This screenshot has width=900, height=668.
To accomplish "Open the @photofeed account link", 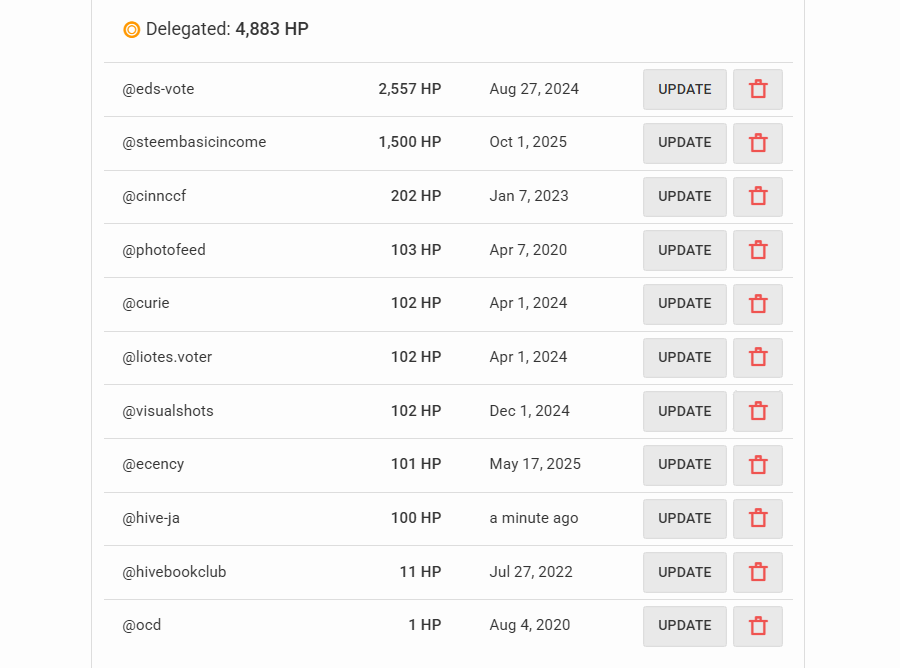I will pos(164,250).
